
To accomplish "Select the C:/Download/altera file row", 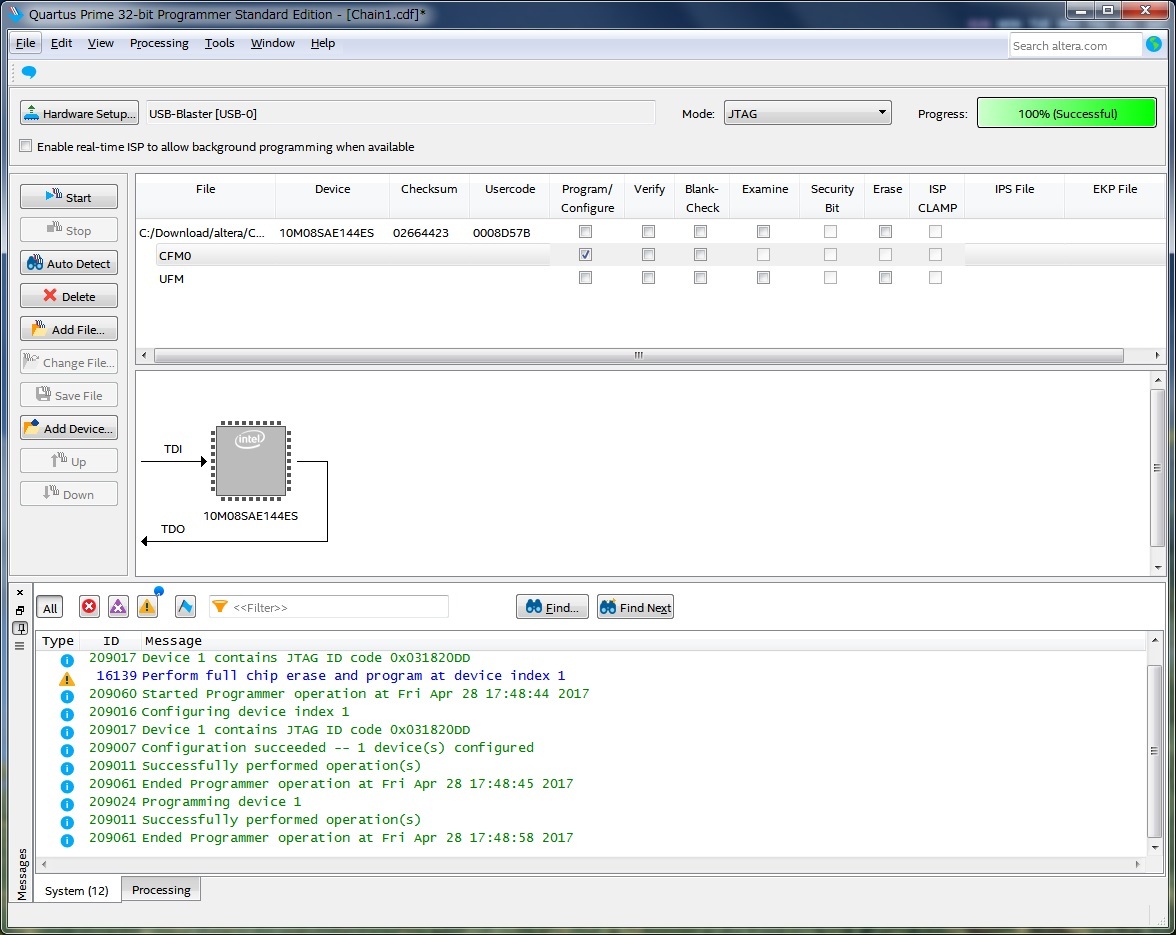I will pos(202,232).
